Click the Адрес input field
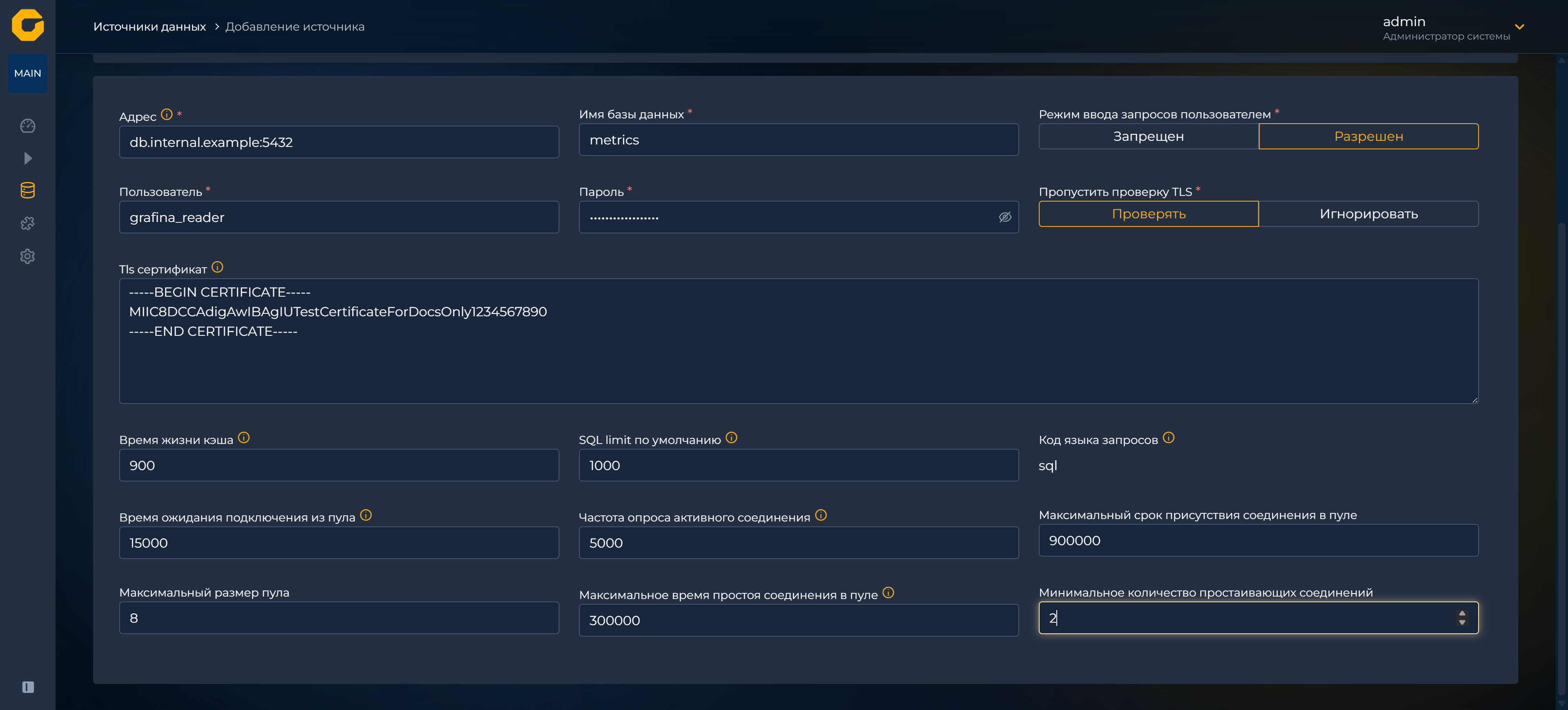 [x=339, y=142]
